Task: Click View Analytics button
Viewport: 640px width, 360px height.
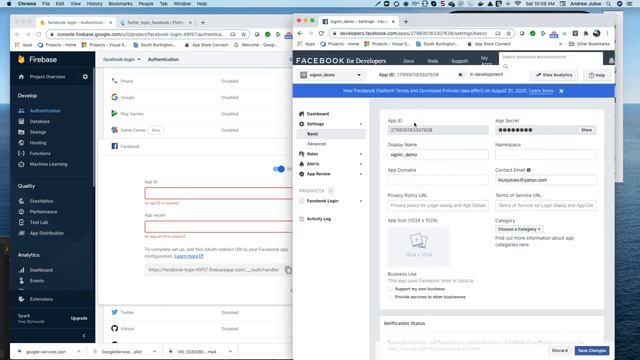Action: pos(554,75)
